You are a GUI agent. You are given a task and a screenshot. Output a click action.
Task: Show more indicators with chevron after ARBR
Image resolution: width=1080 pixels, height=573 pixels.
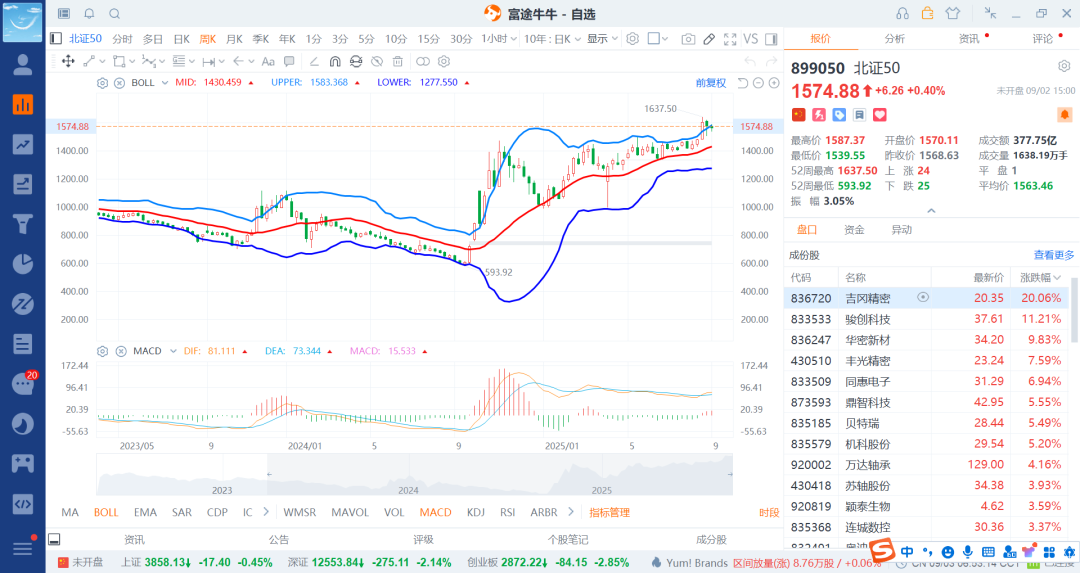[x=570, y=512]
